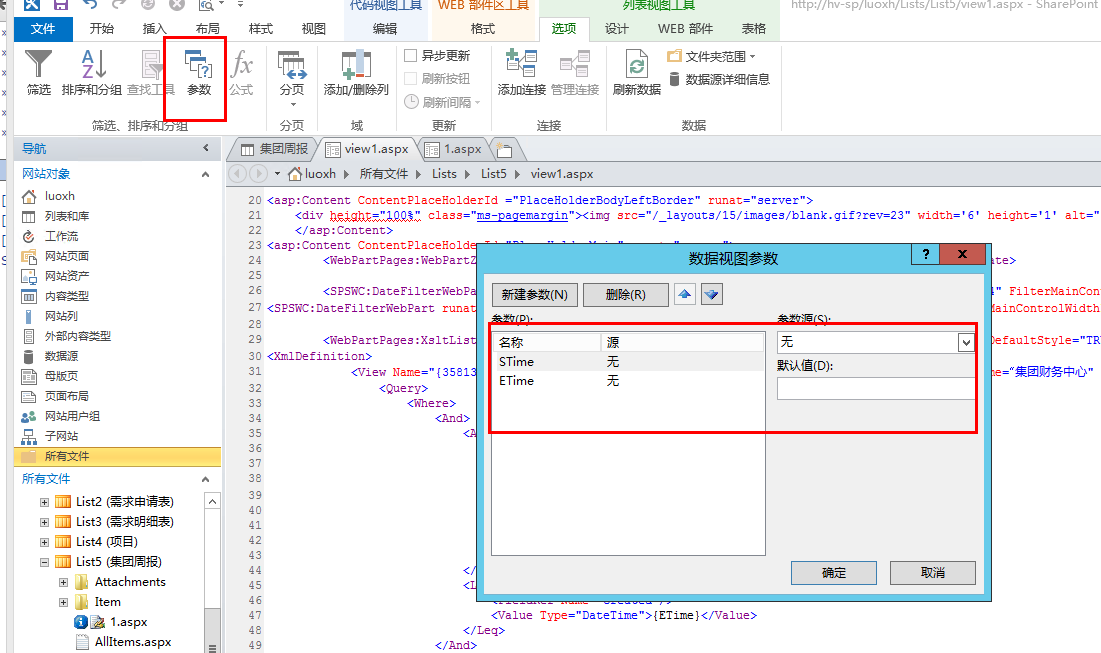Click the 确定 button in dialog

(x=833, y=573)
